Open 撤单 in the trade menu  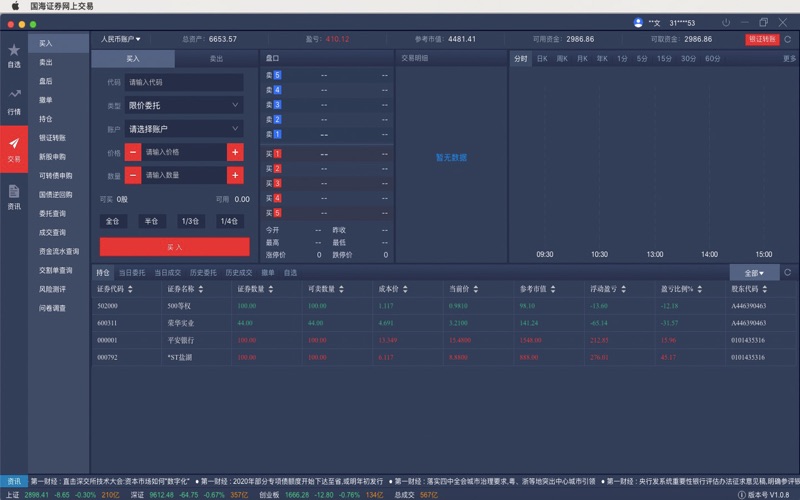coord(46,100)
